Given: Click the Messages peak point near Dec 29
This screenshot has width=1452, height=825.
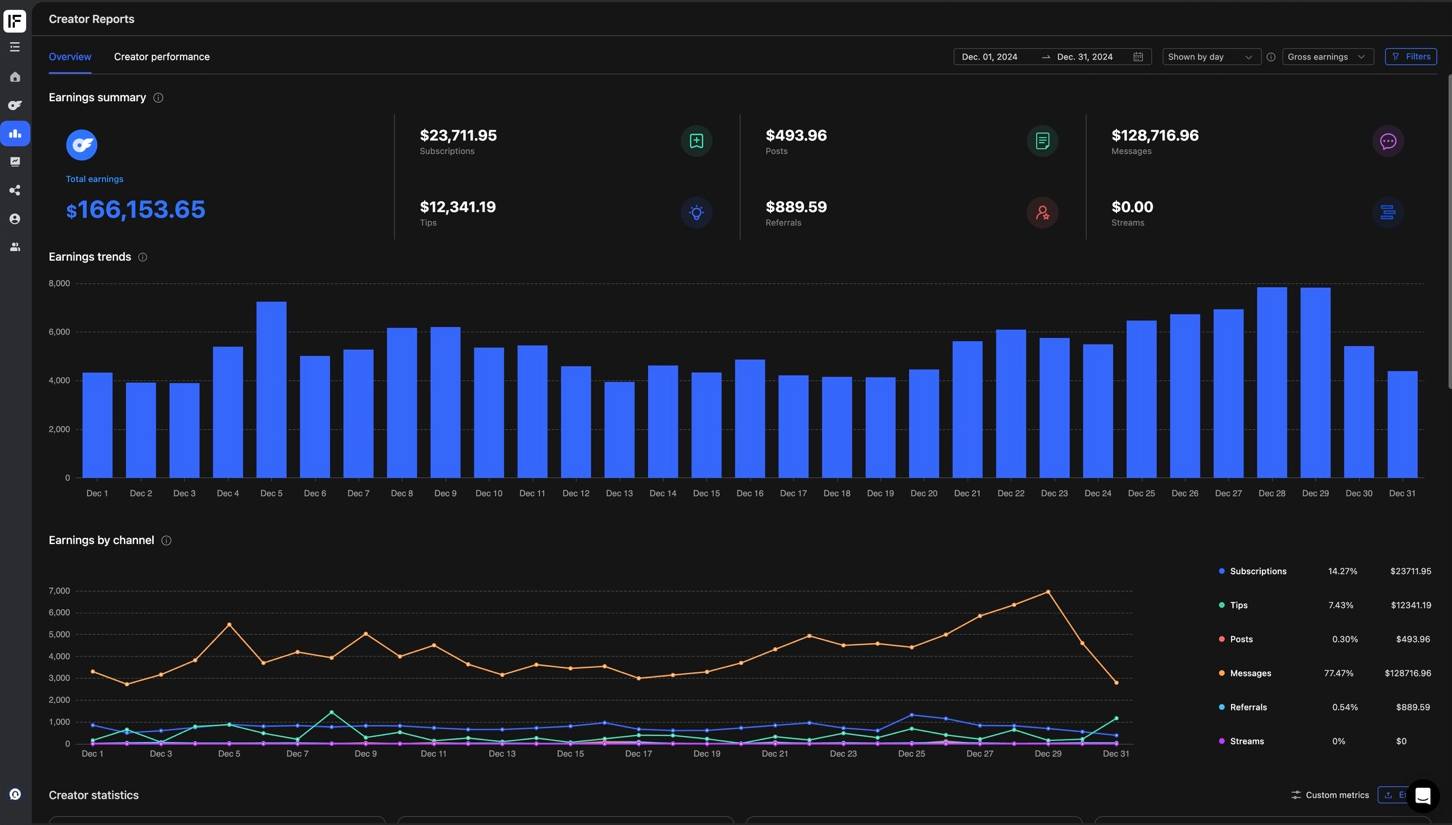Looking at the screenshot, I should point(1048,592).
